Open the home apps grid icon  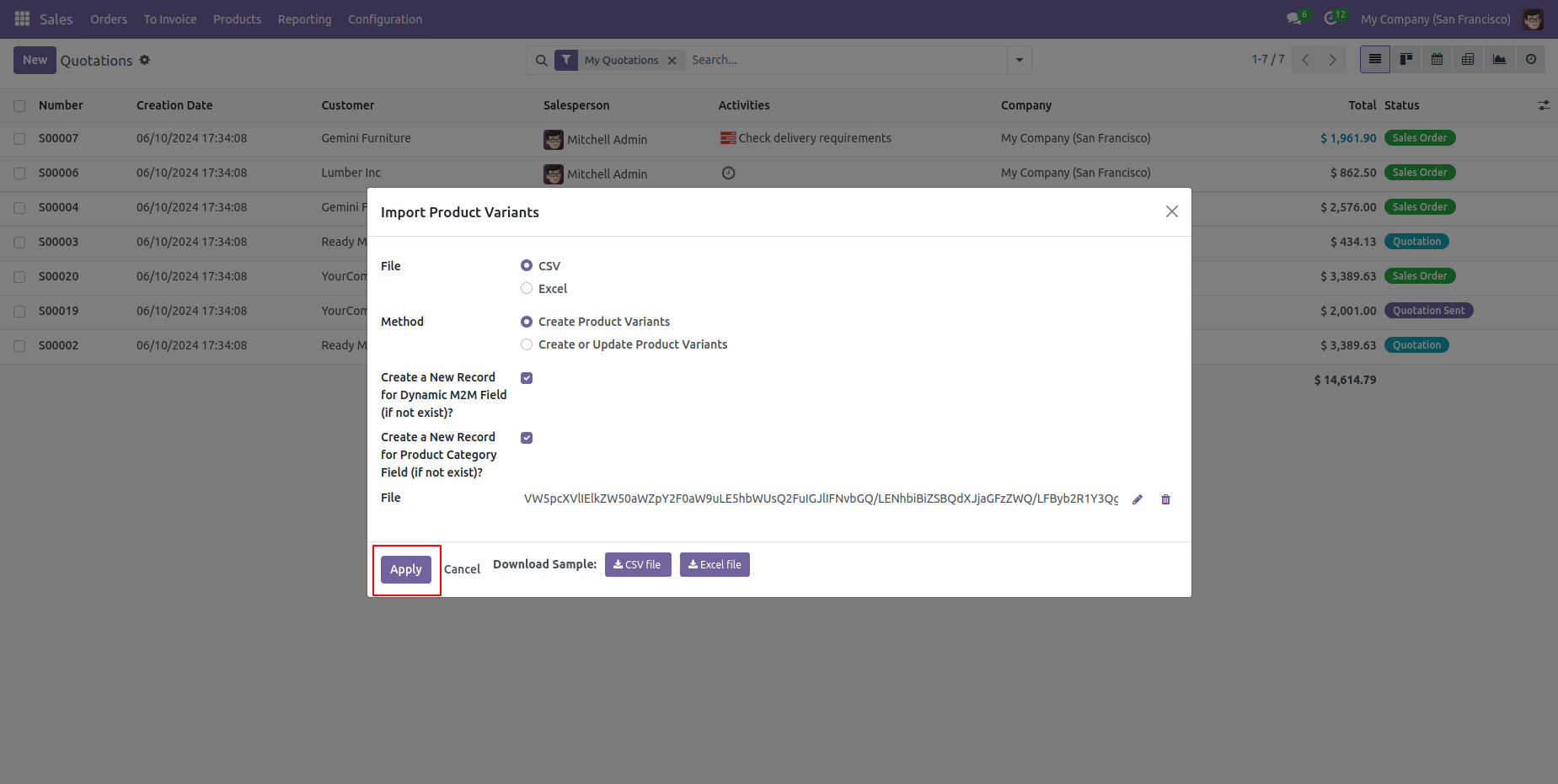23,19
